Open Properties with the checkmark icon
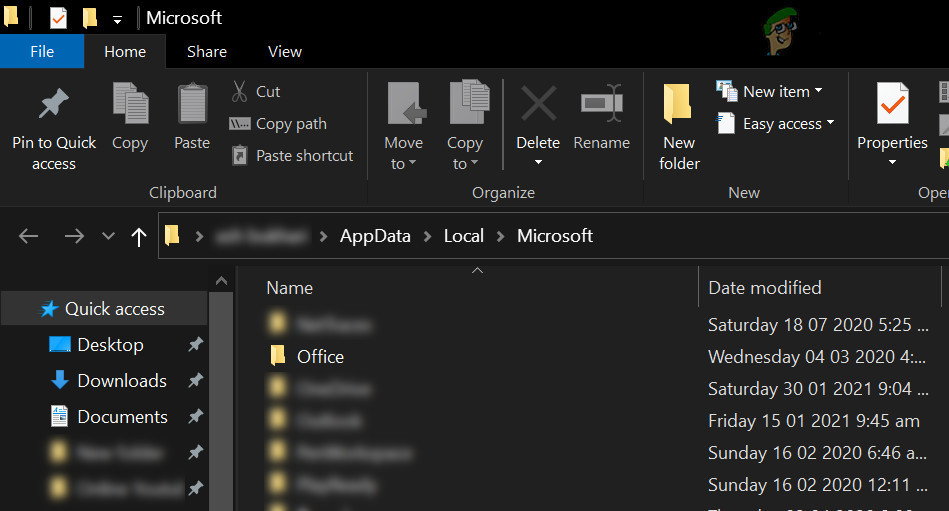The height and width of the screenshot is (511, 949). coord(892,106)
